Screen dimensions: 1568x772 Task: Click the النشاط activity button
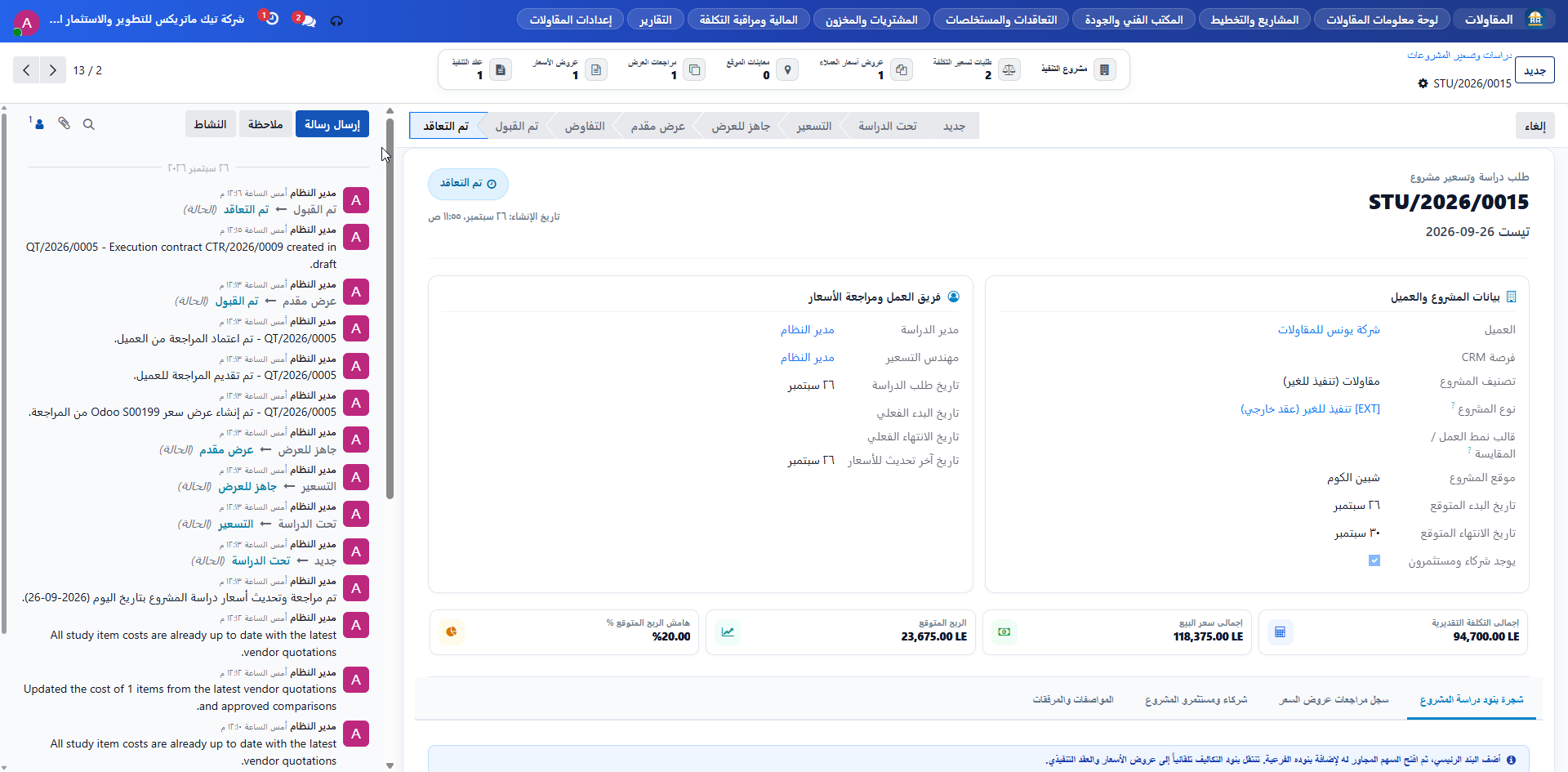point(210,124)
